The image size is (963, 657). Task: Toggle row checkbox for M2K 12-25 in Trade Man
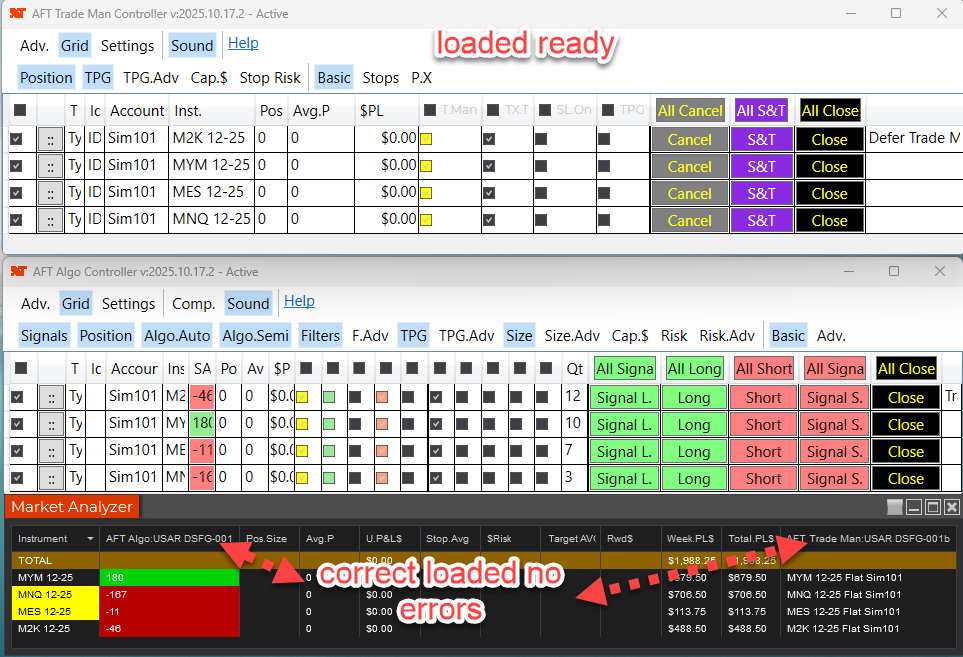17,139
